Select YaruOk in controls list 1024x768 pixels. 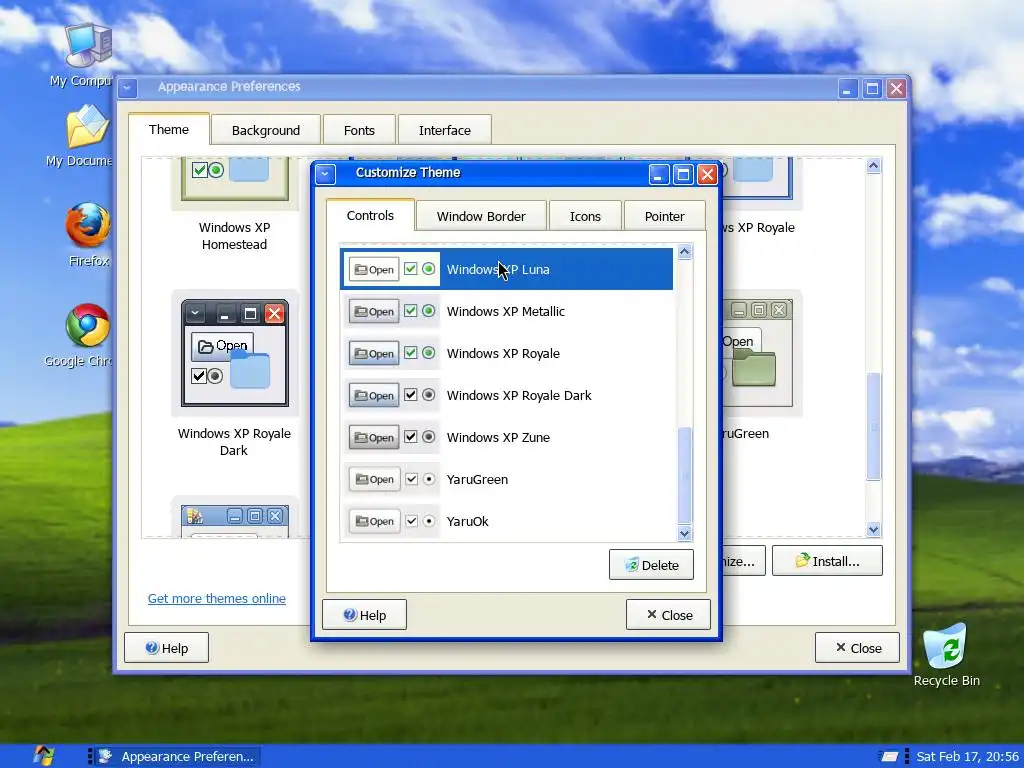[x=507, y=521]
